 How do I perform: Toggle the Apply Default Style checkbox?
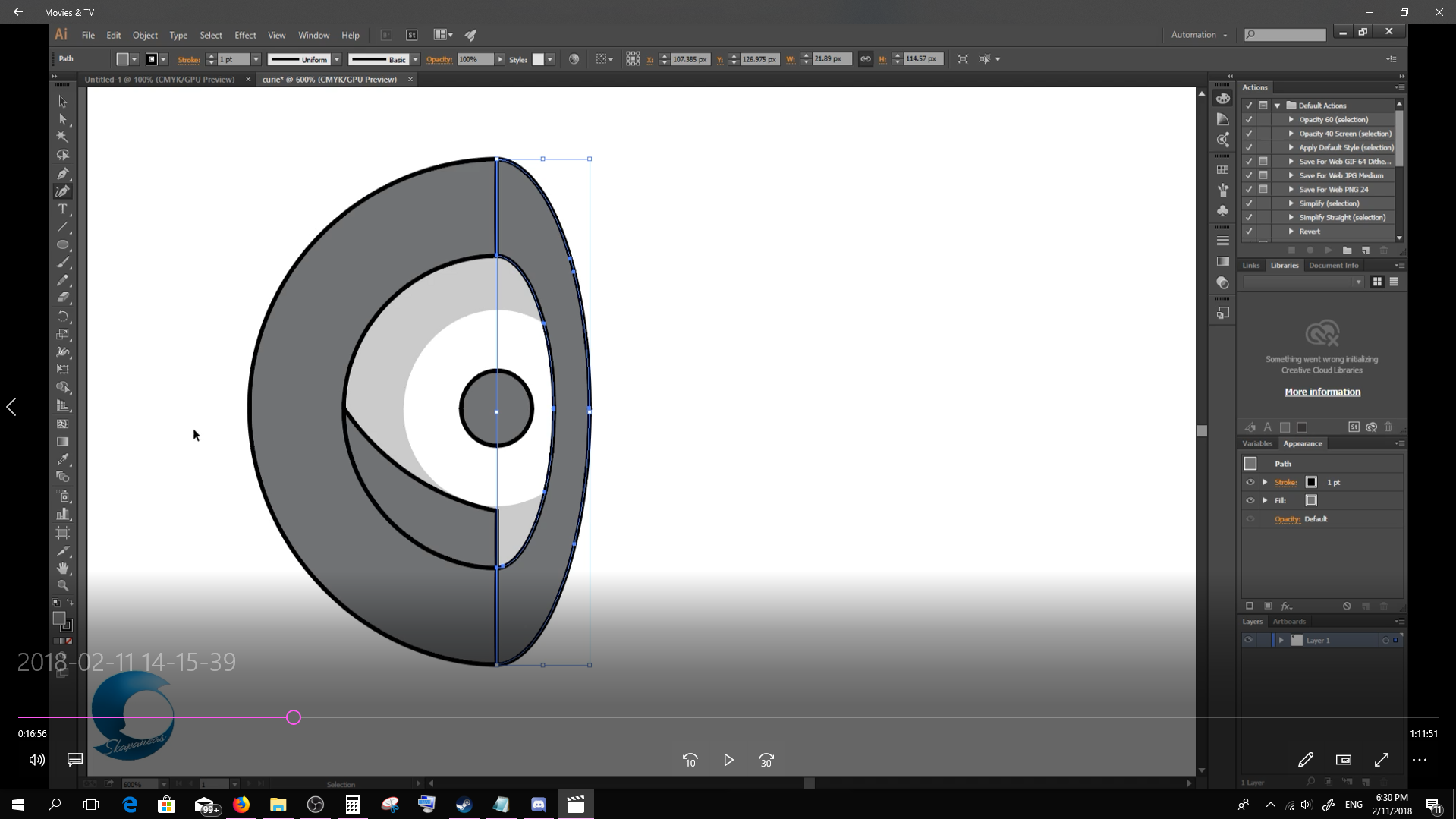click(x=1249, y=147)
